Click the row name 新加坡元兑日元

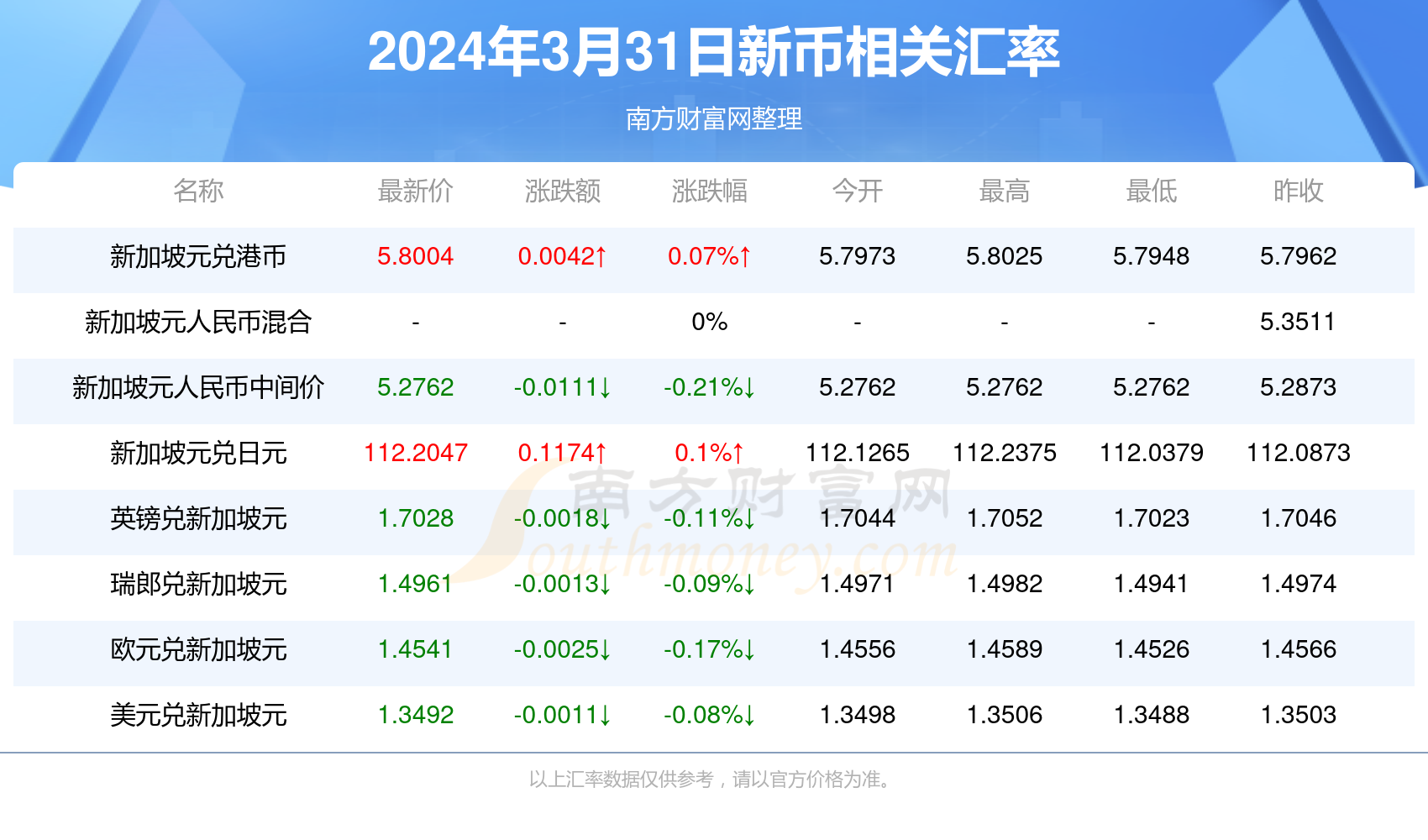[198, 453]
